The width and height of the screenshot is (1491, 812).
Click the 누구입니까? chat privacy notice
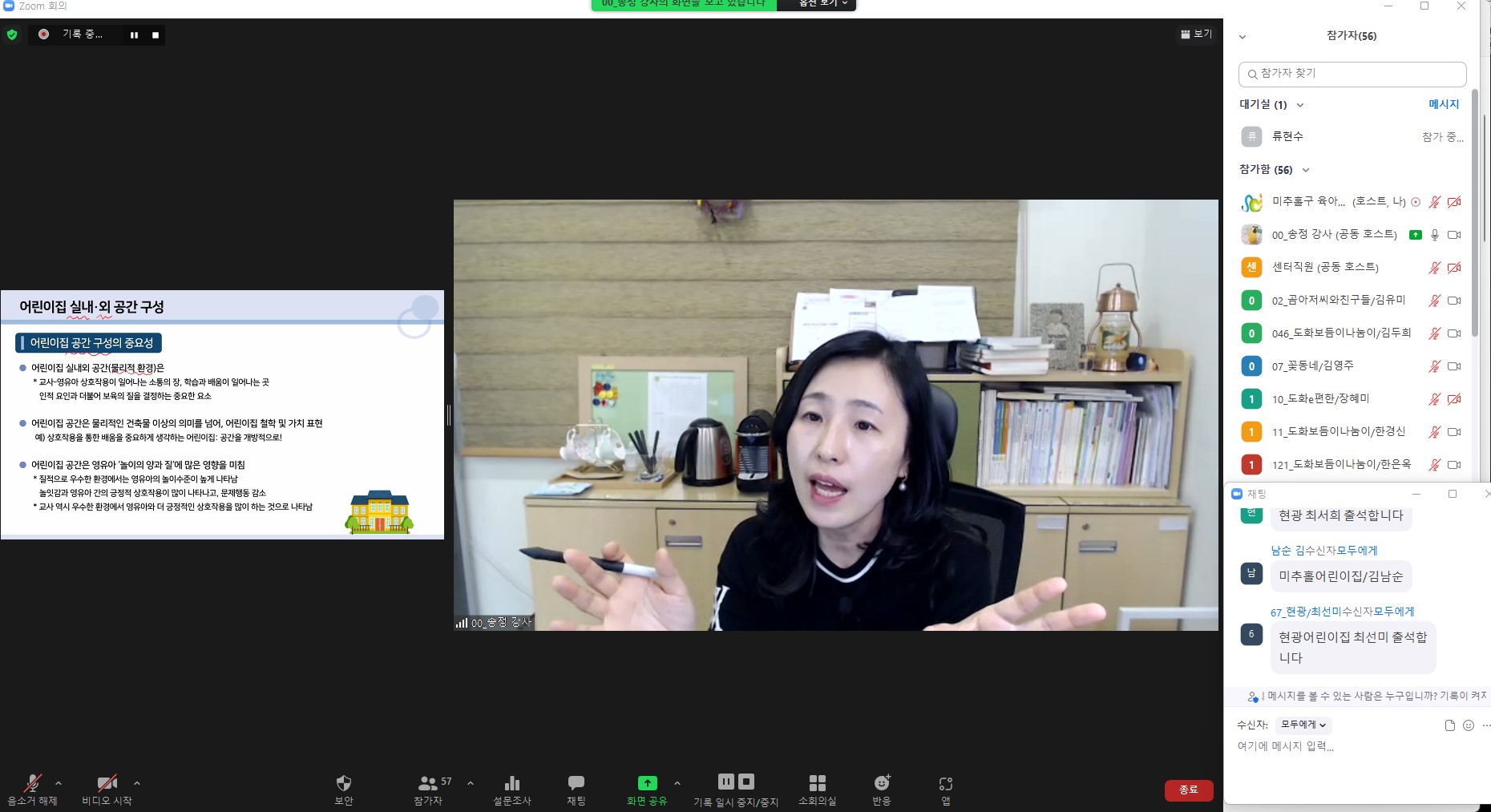coord(1368,696)
